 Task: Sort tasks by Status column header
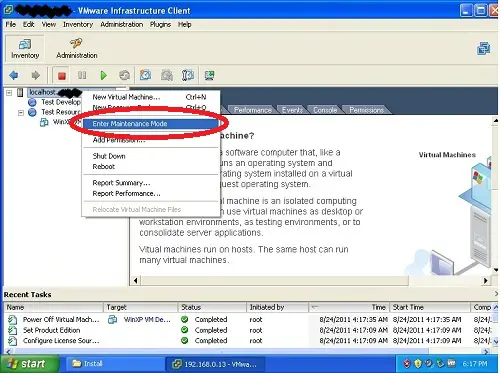[x=212, y=307]
